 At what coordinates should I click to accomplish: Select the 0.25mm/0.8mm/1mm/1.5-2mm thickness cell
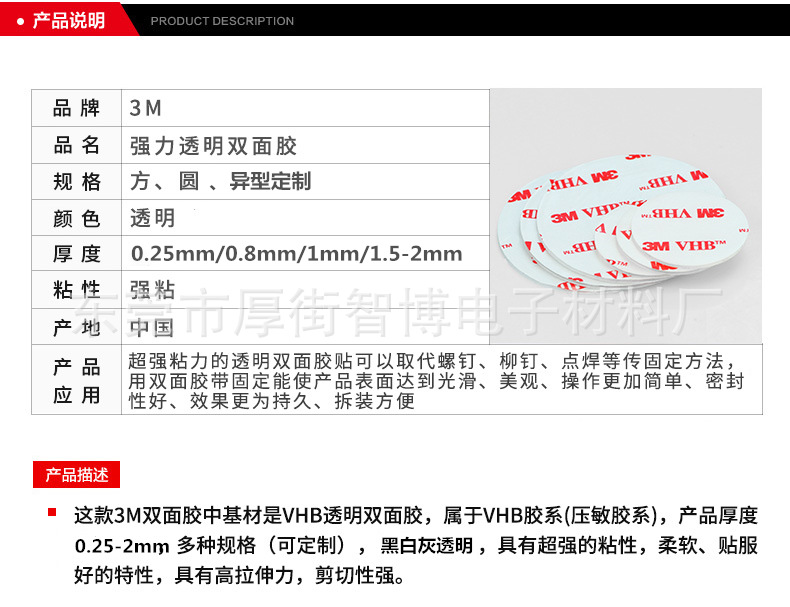coord(305,253)
